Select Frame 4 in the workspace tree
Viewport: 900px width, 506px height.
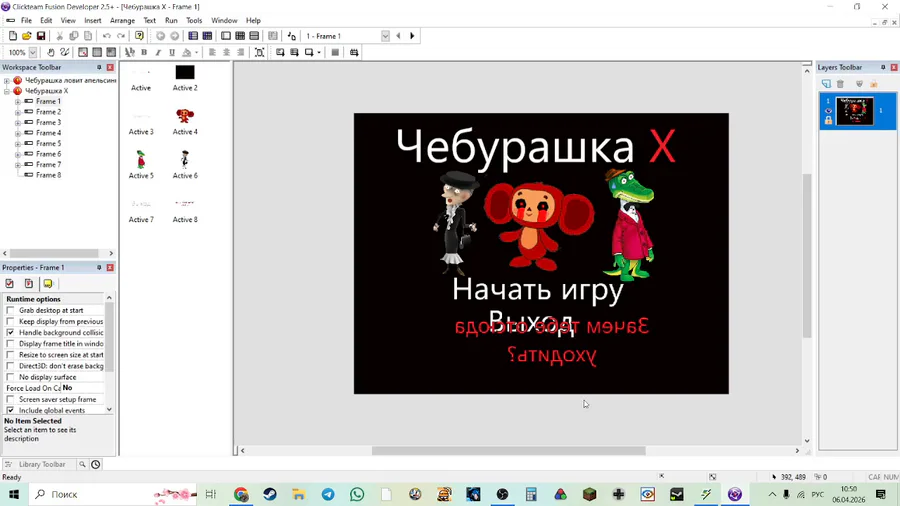[48, 133]
